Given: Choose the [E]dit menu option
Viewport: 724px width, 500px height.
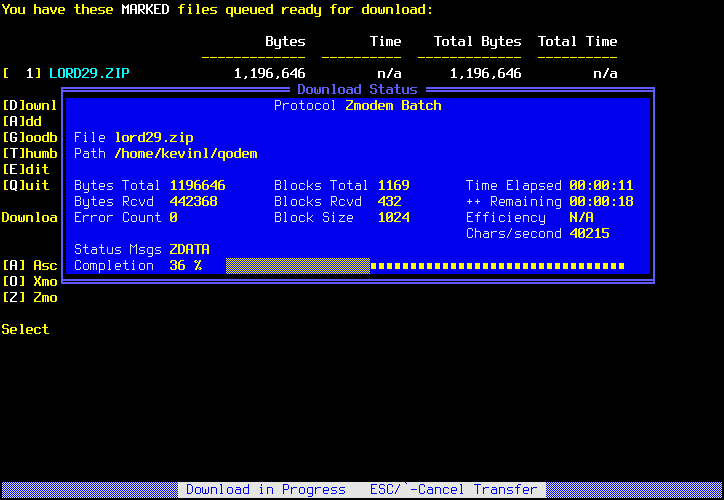Looking at the screenshot, I should pyautogui.click(x=26, y=169).
